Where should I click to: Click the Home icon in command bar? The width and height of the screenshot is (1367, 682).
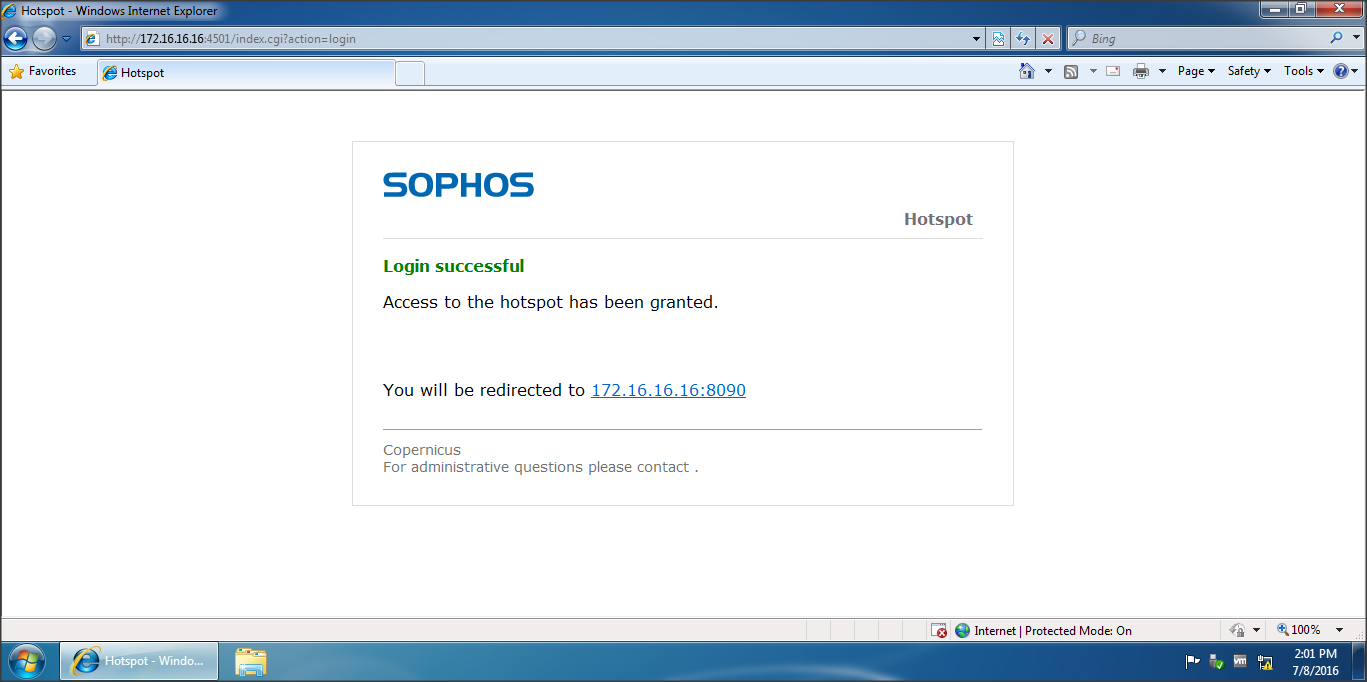click(x=1026, y=71)
